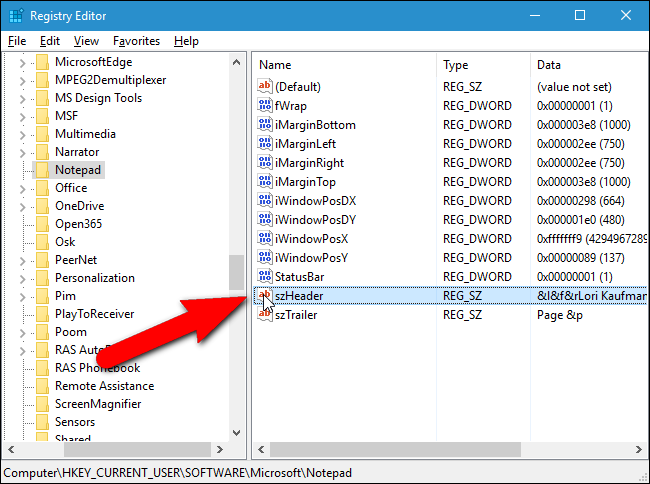Viewport: 650px width, 484px height.
Task: Click the iWindowPosY DWORD icon
Action: [x=264, y=257]
